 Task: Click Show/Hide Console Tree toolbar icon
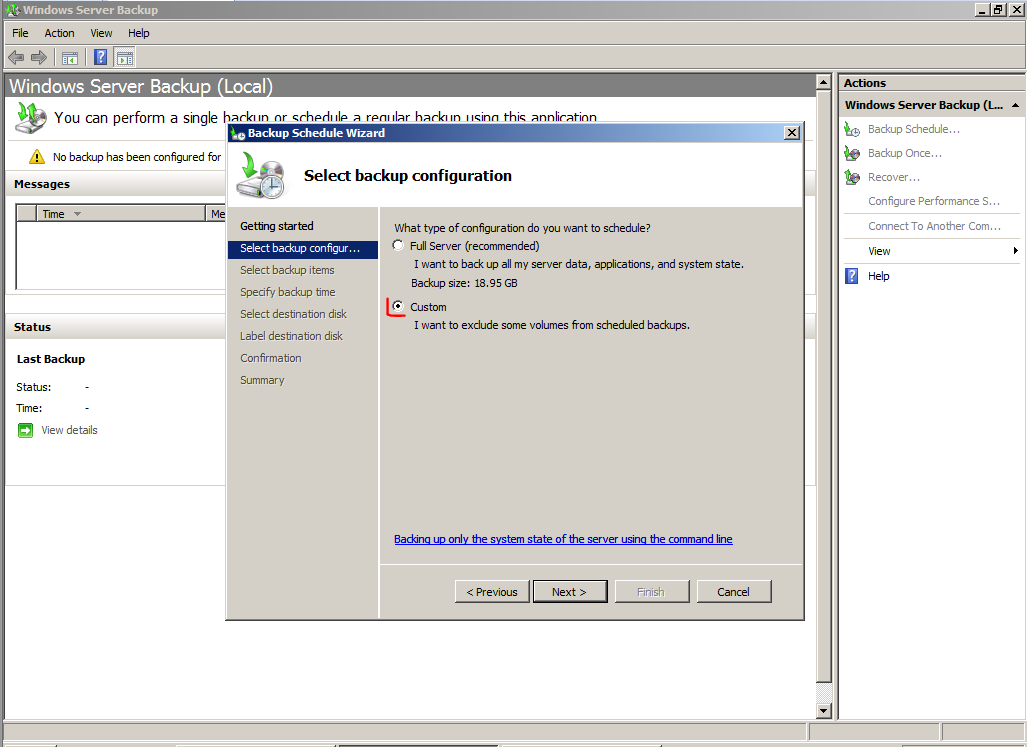point(70,58)
